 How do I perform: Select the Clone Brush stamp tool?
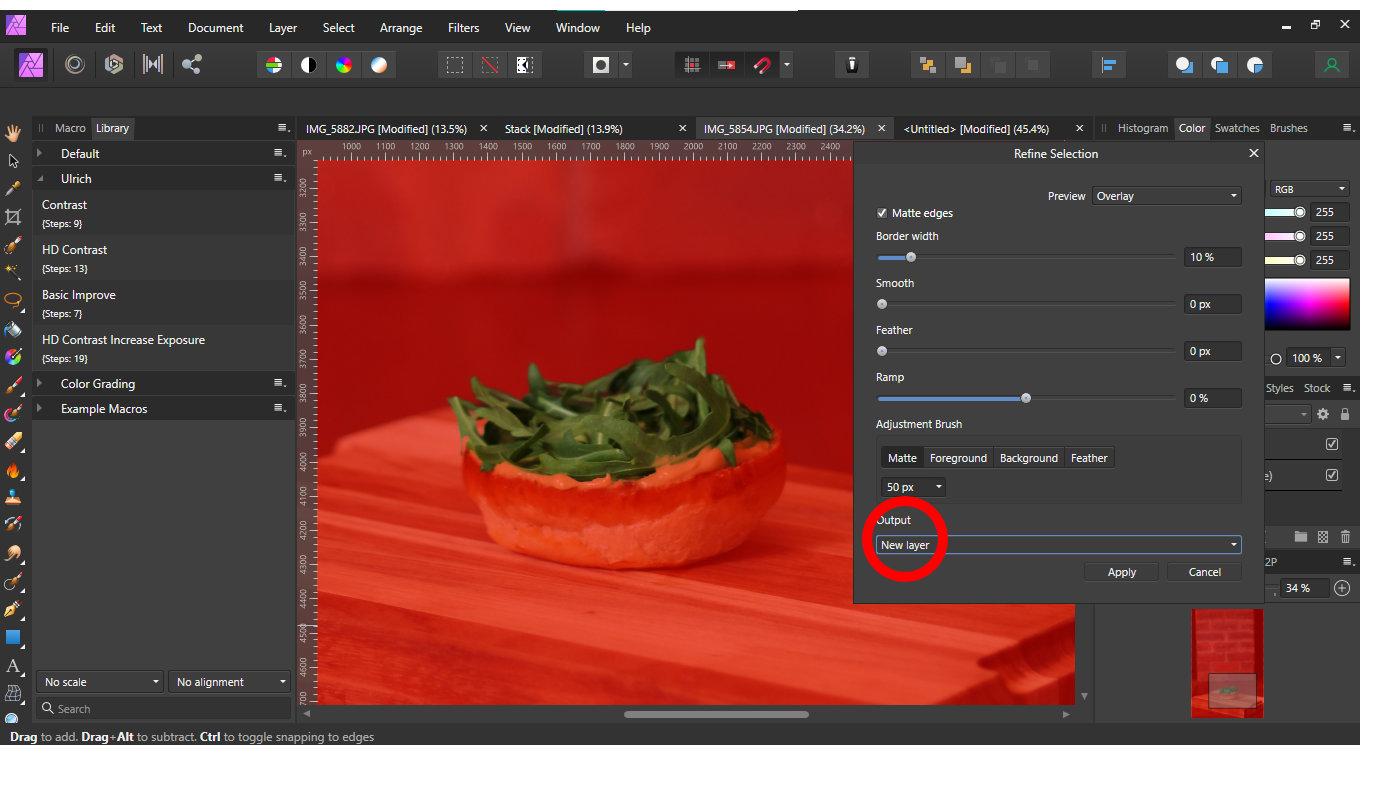pos(13,497)
